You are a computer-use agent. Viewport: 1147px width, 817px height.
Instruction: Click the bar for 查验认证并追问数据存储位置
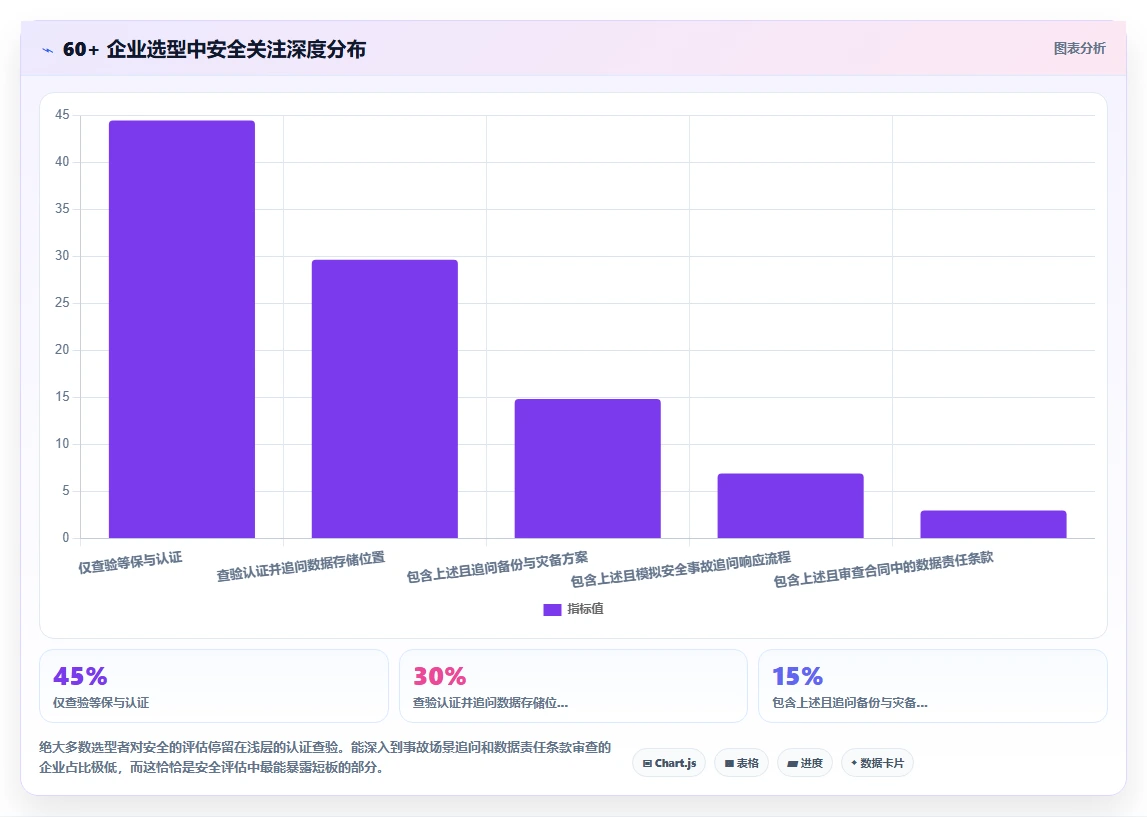(385, 399)
